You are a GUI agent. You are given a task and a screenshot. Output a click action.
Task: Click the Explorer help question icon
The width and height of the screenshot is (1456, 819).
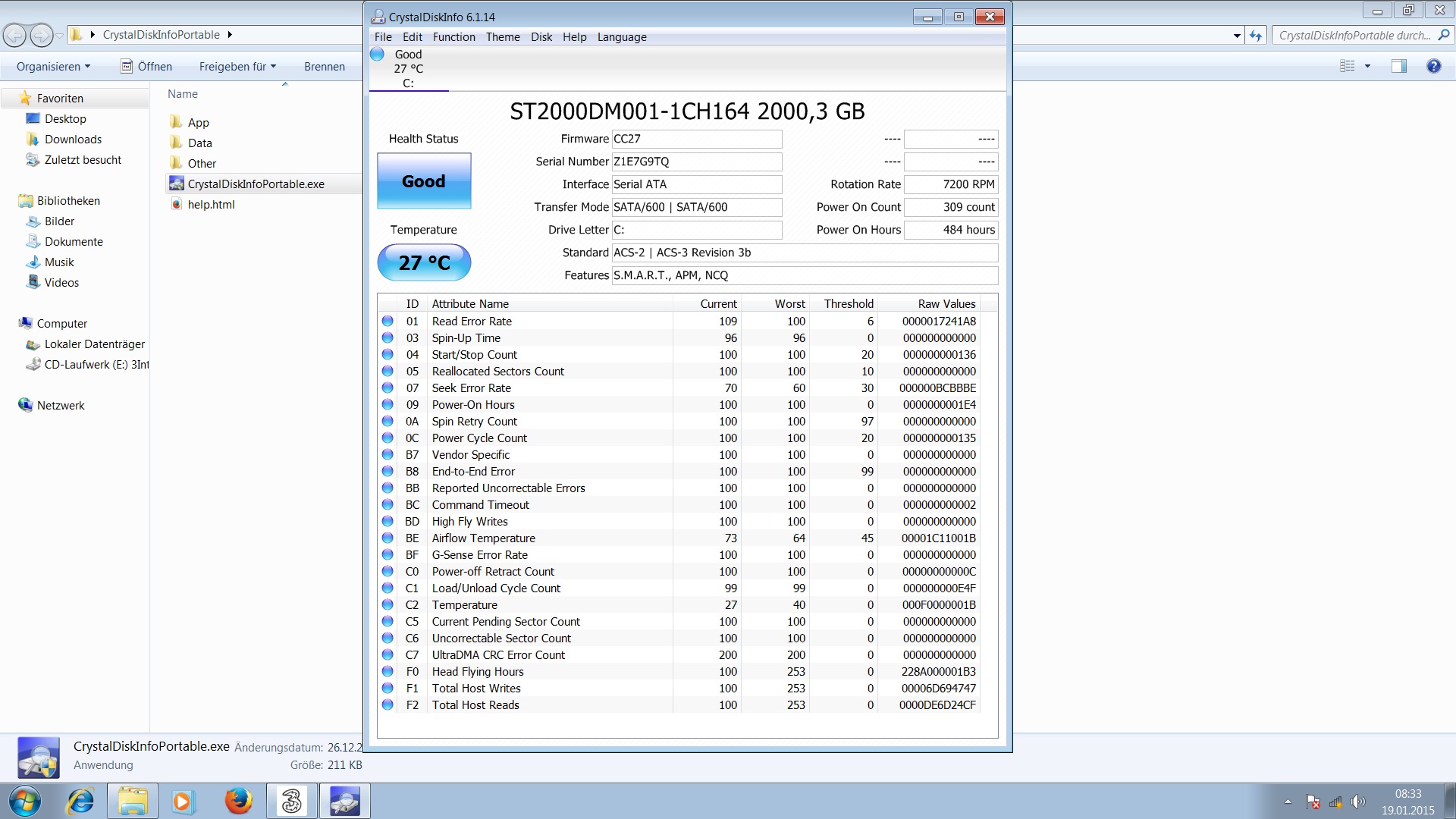pyautogui.click(x=1433, y=67)
